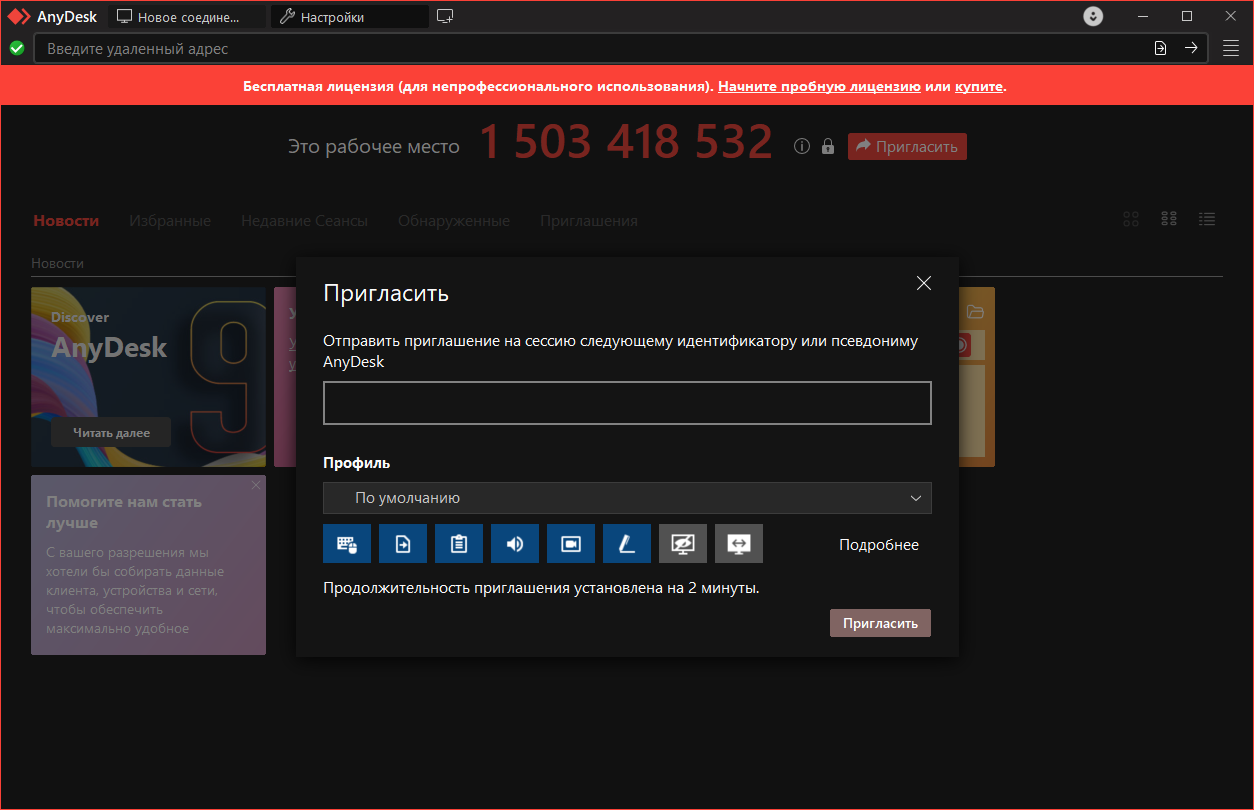Click the browse files icon in address bar

click(1160, 48)
